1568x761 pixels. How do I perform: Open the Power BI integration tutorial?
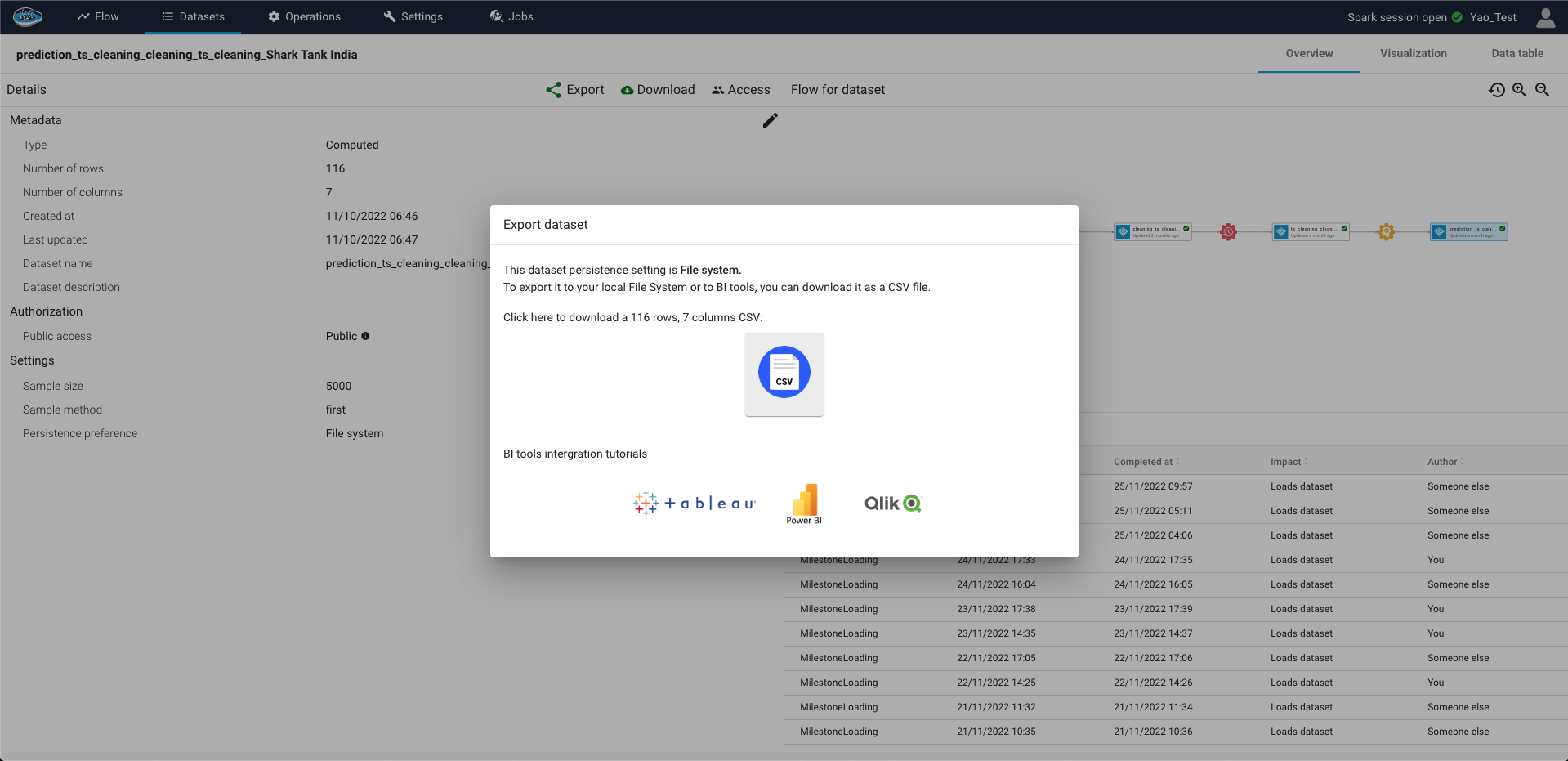804,503
